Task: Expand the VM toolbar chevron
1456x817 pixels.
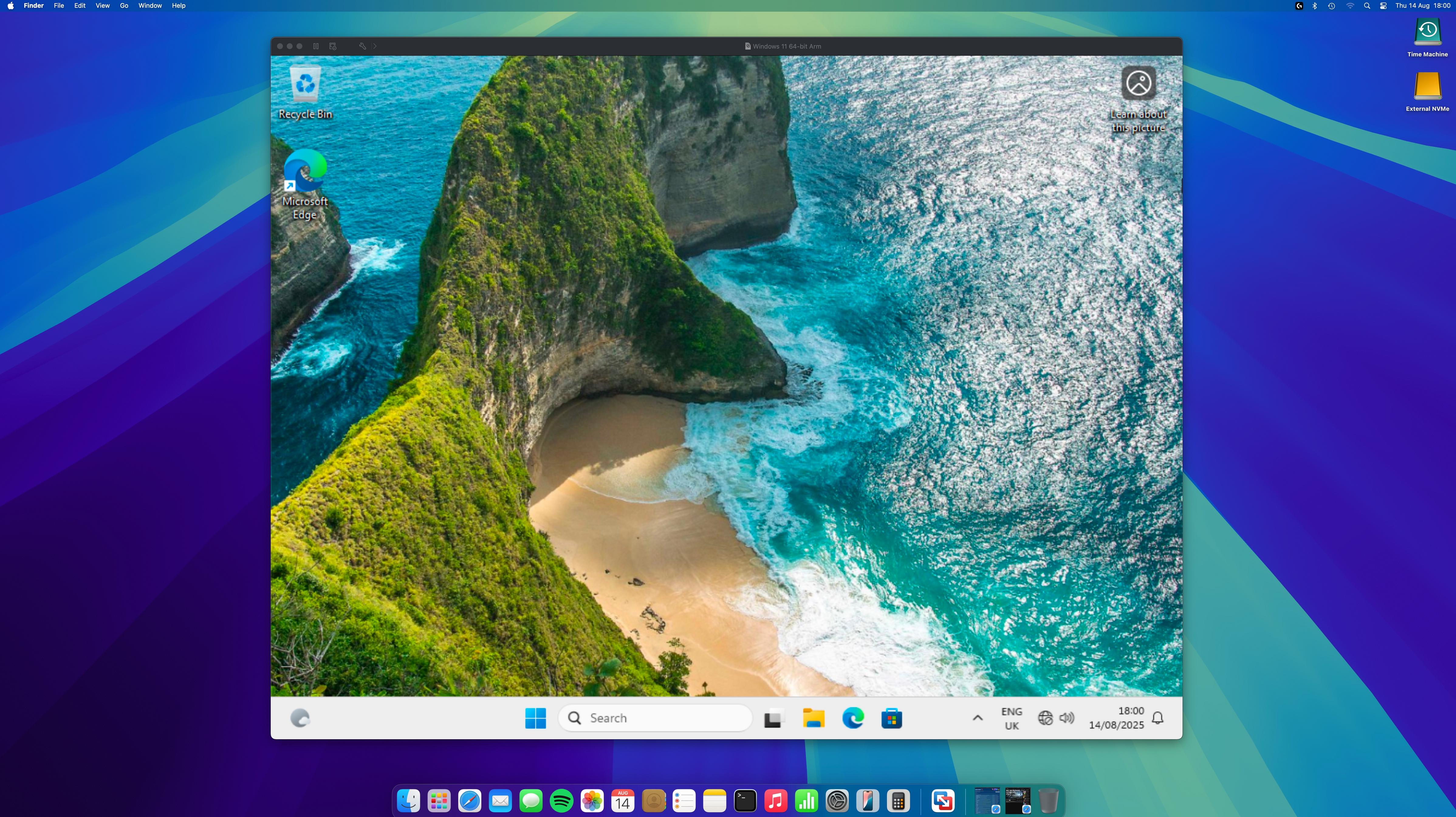Action: coord(375,46)
